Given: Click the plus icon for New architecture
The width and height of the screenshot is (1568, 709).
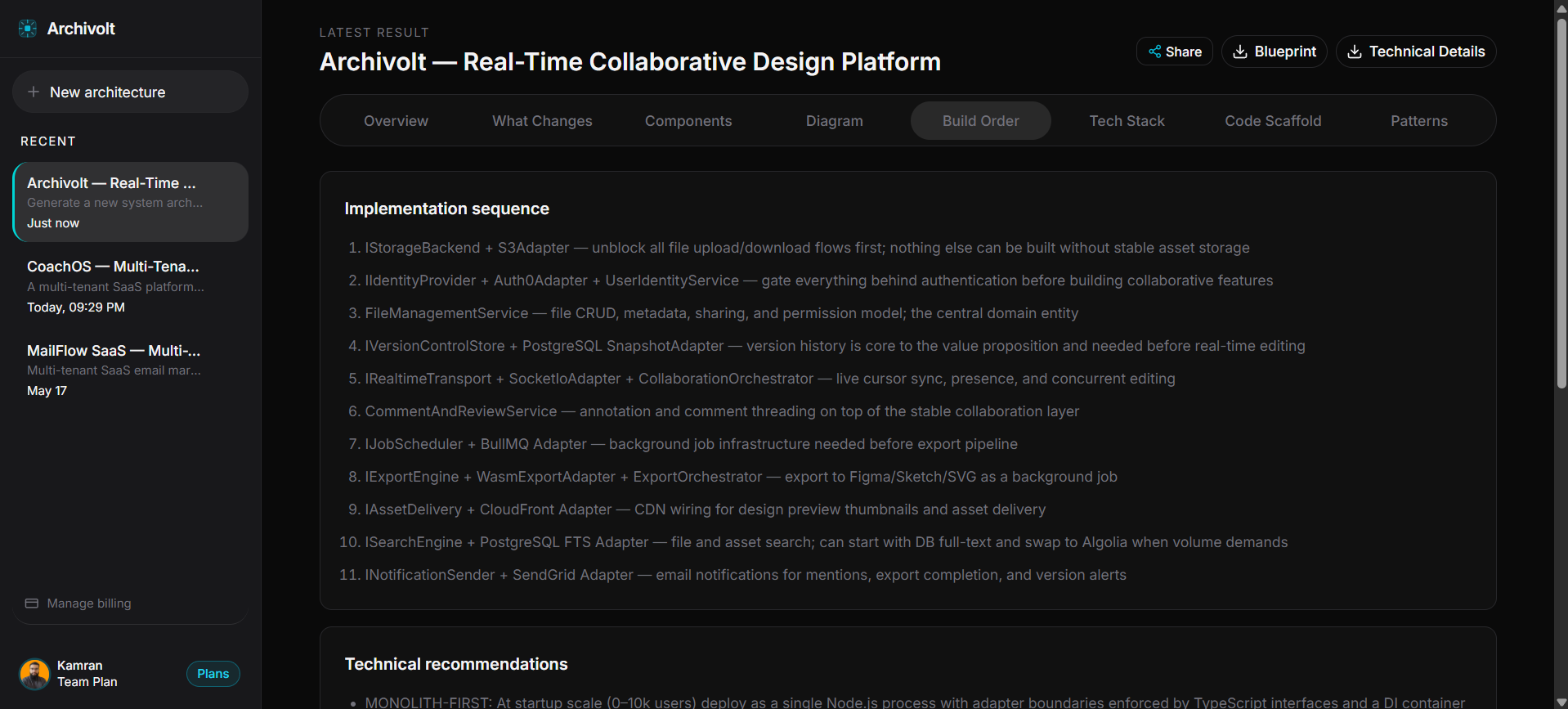Looking at the screenshot, I should [x=34, y=92].
